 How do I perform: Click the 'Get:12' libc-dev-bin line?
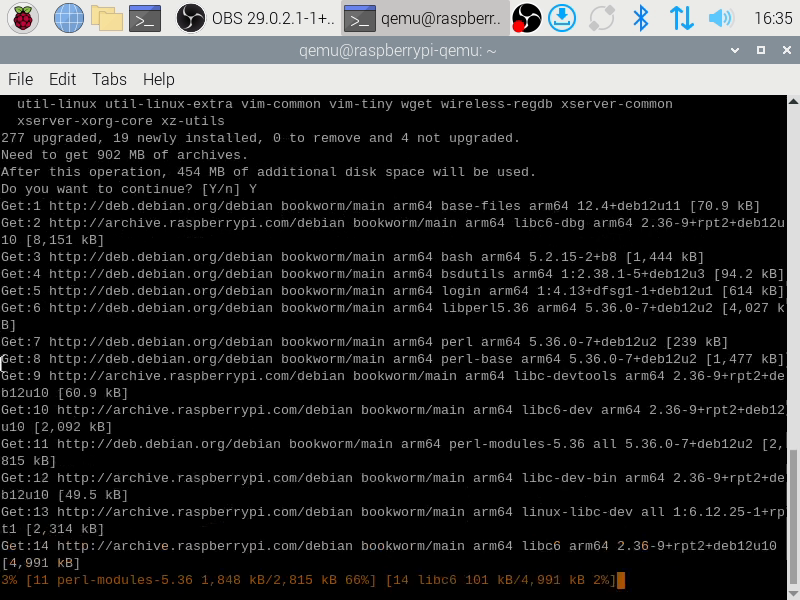(393, 486)
